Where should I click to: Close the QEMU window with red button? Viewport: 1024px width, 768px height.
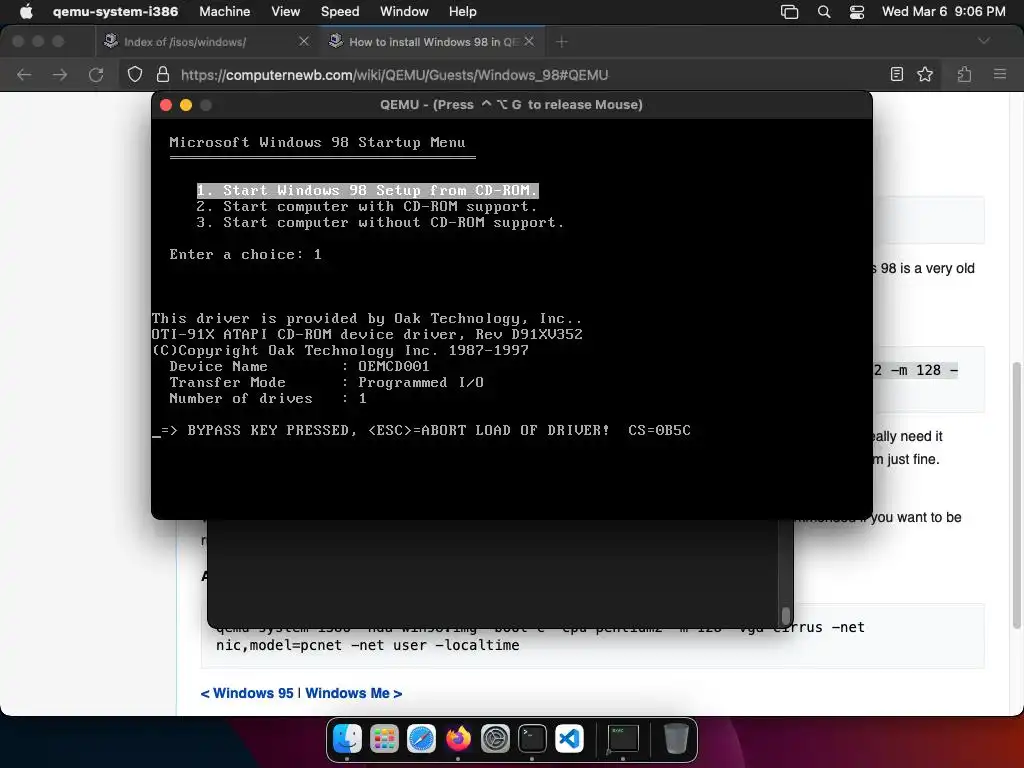[166, 105]
